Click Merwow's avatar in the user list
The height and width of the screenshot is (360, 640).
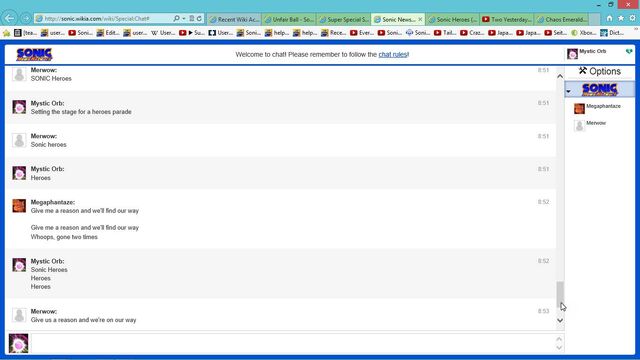tap(579, 126)
